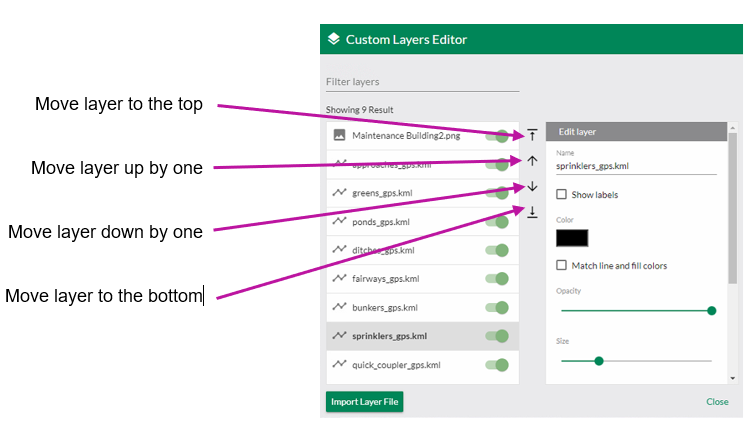Toggle visibility of approaches_gps.kml layer

tap(497, 164)
